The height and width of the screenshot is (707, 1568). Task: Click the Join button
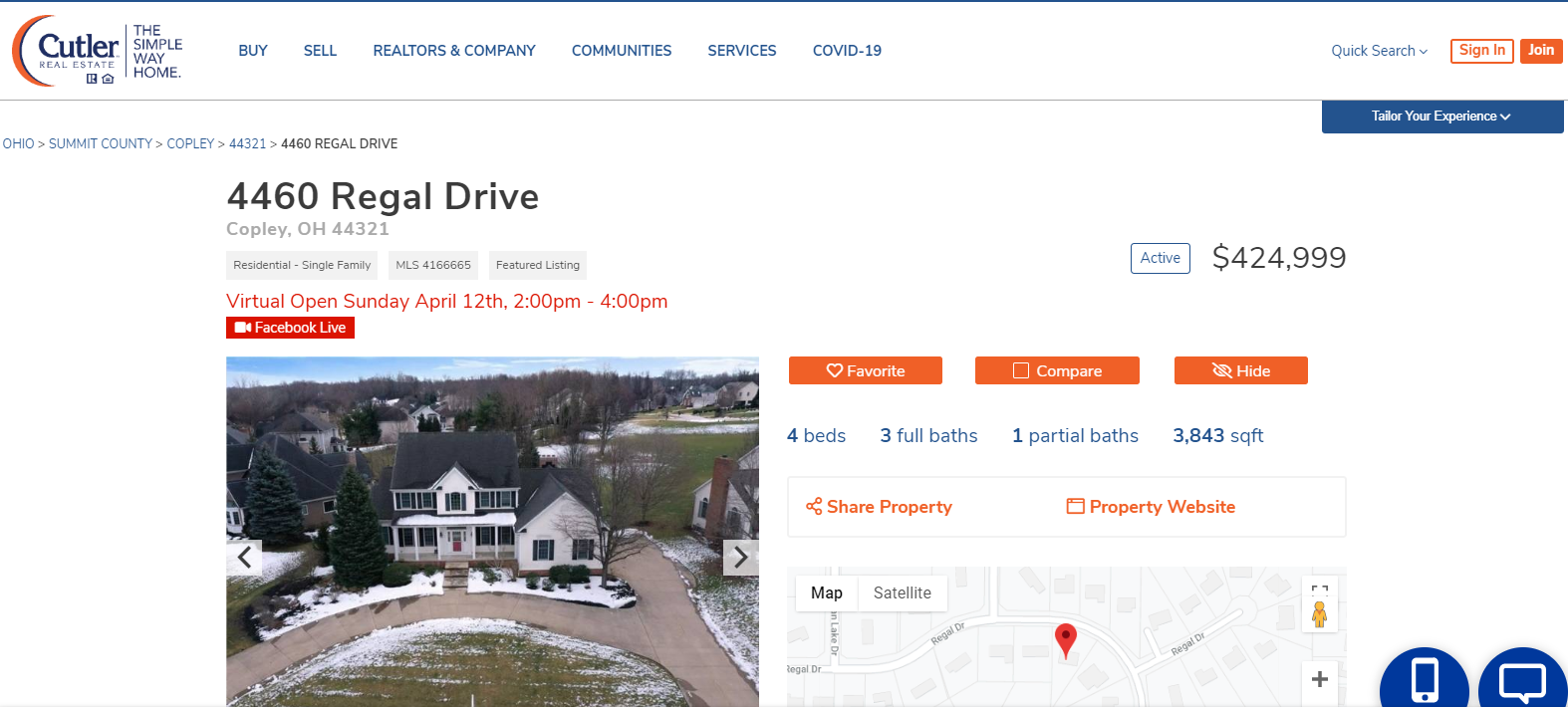(1541, 51)
